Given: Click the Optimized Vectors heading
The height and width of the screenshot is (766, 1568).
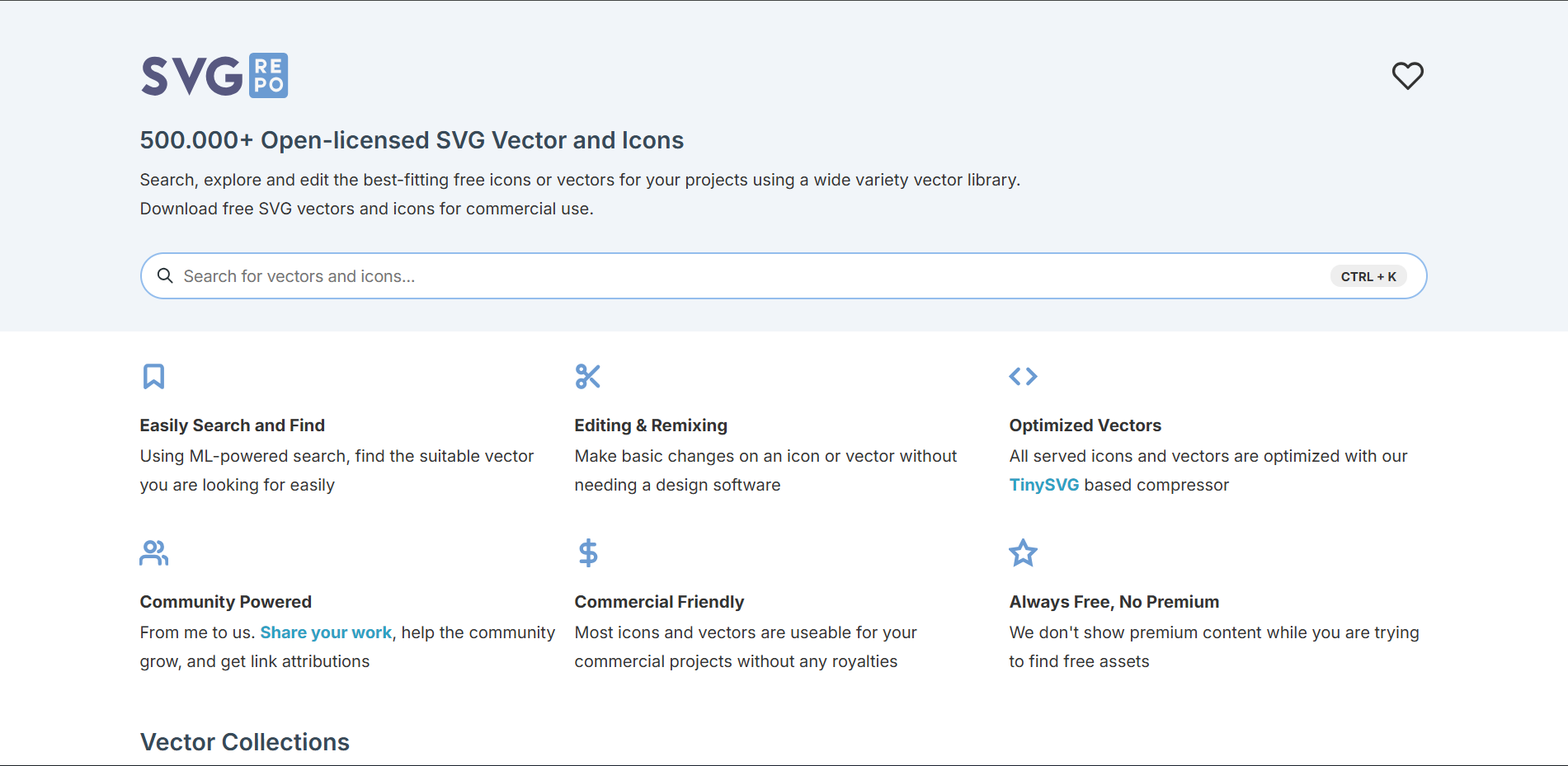Looking at the screenshot, I should pos(1085,425).
